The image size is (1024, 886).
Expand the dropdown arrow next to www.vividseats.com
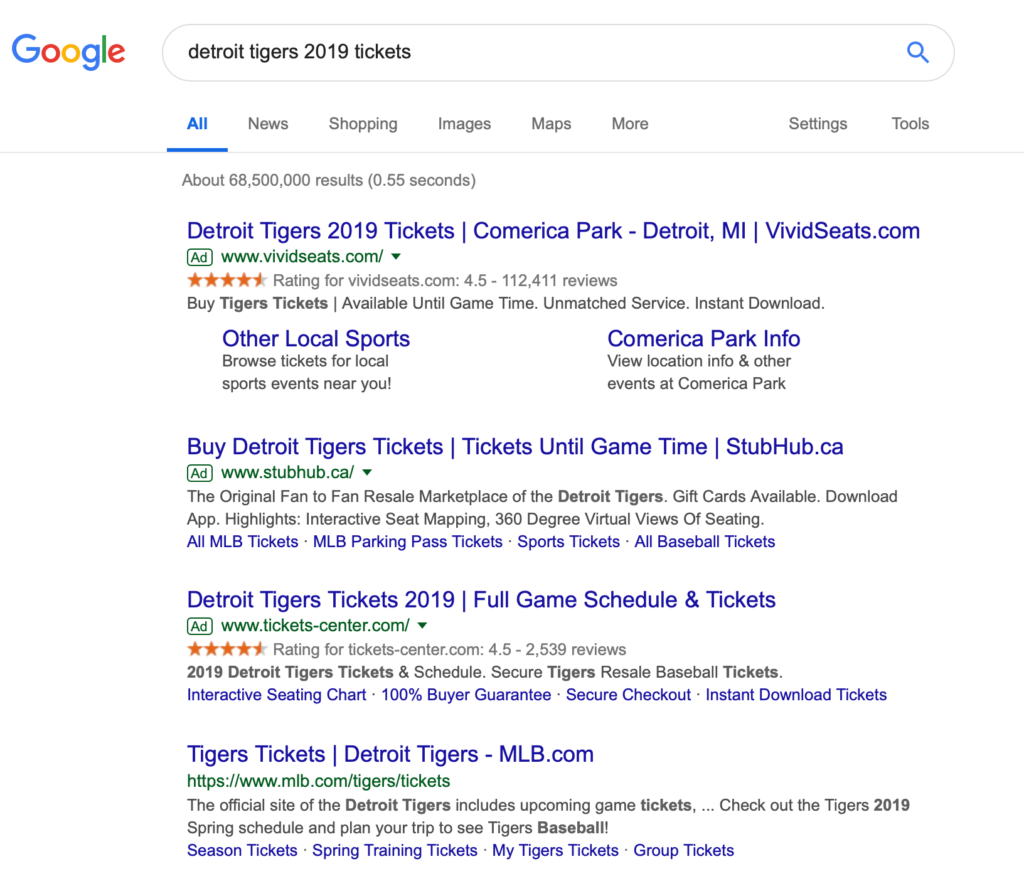tap(396, 257)
